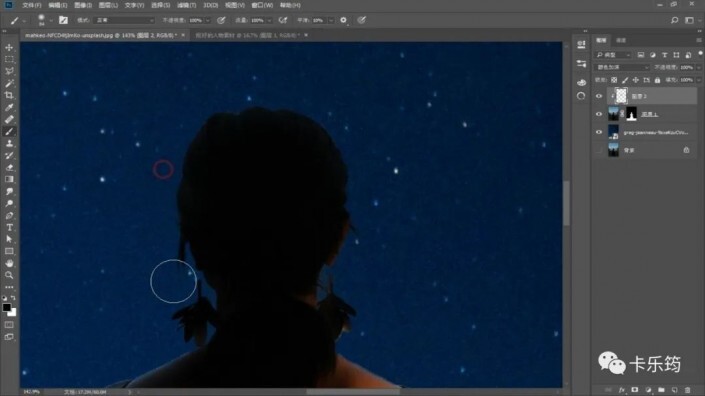The width and height of the screenshot is (705, 396).
Task: Select the Zoom tool in toolbar
Action: tap(9, 275)
